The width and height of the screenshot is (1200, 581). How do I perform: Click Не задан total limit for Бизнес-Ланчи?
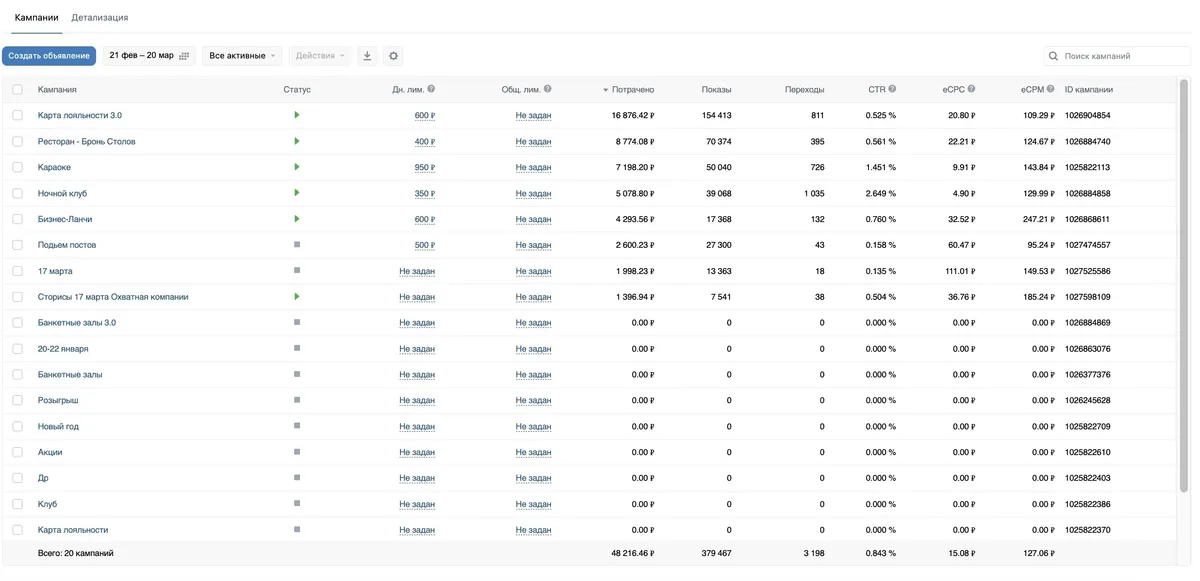[x=533, y=219]
